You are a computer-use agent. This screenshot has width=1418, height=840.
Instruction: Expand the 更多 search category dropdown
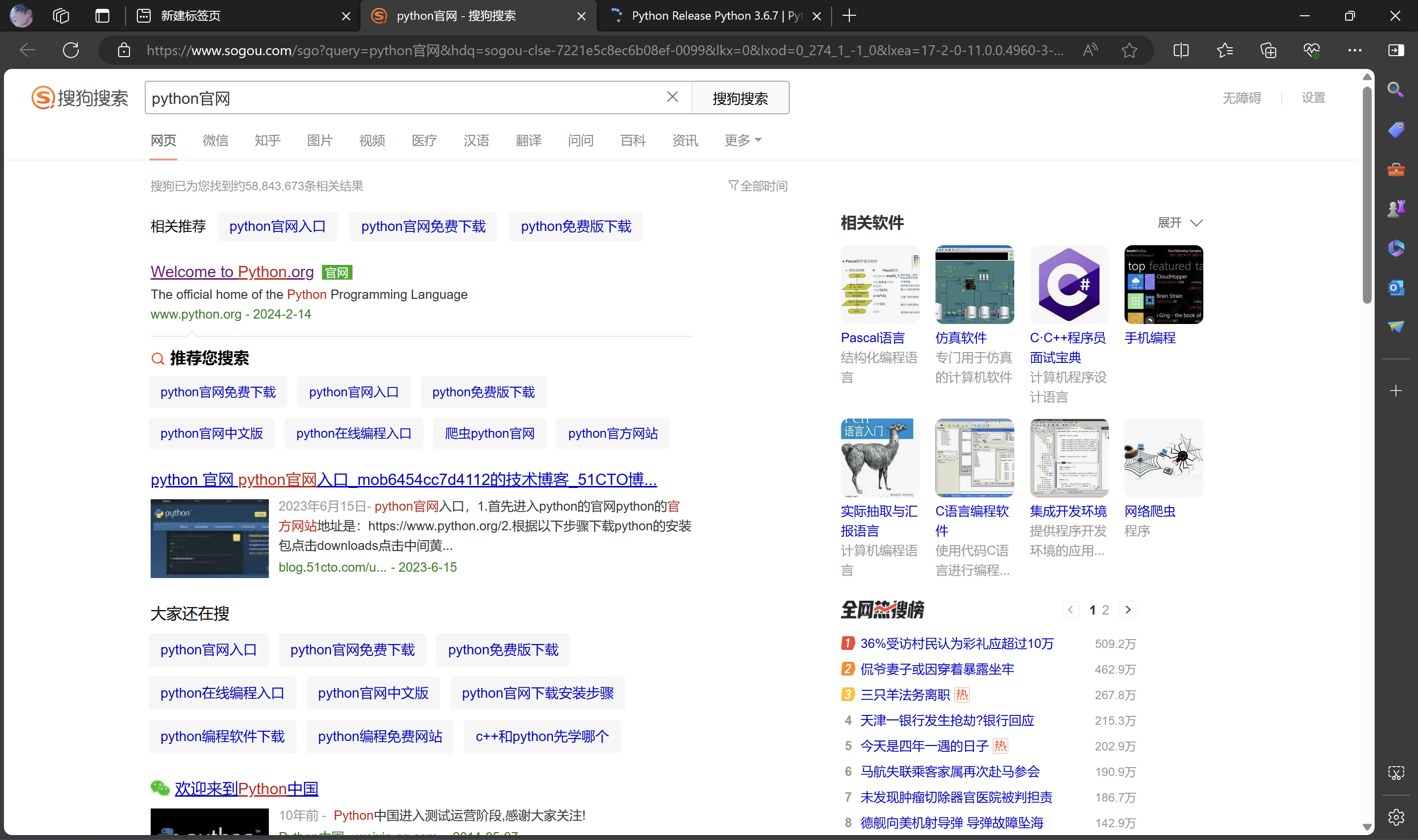click(x=742, y=140)
